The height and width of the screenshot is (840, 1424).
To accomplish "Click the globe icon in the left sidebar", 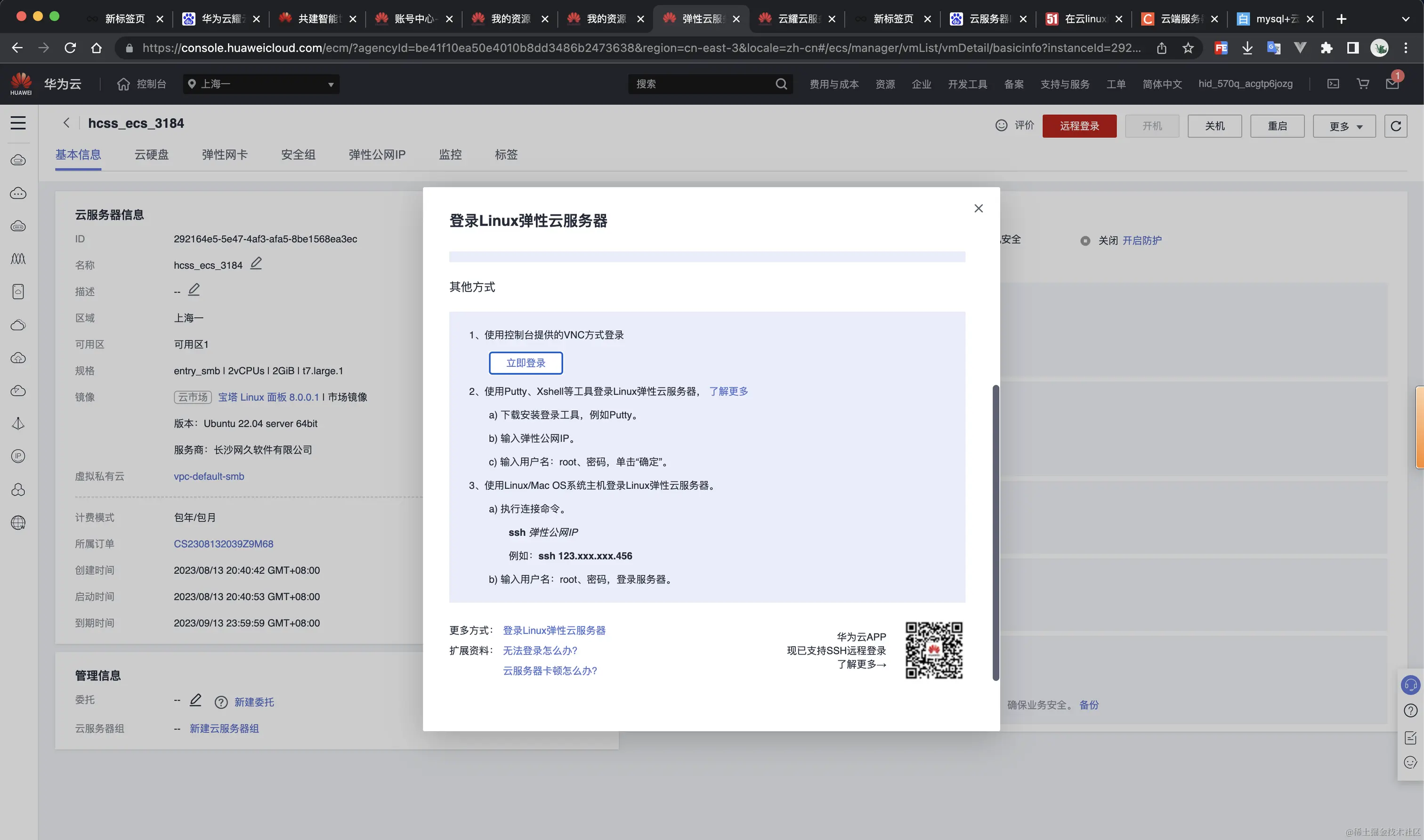I will pyautogui.click(x=18, y=523).
